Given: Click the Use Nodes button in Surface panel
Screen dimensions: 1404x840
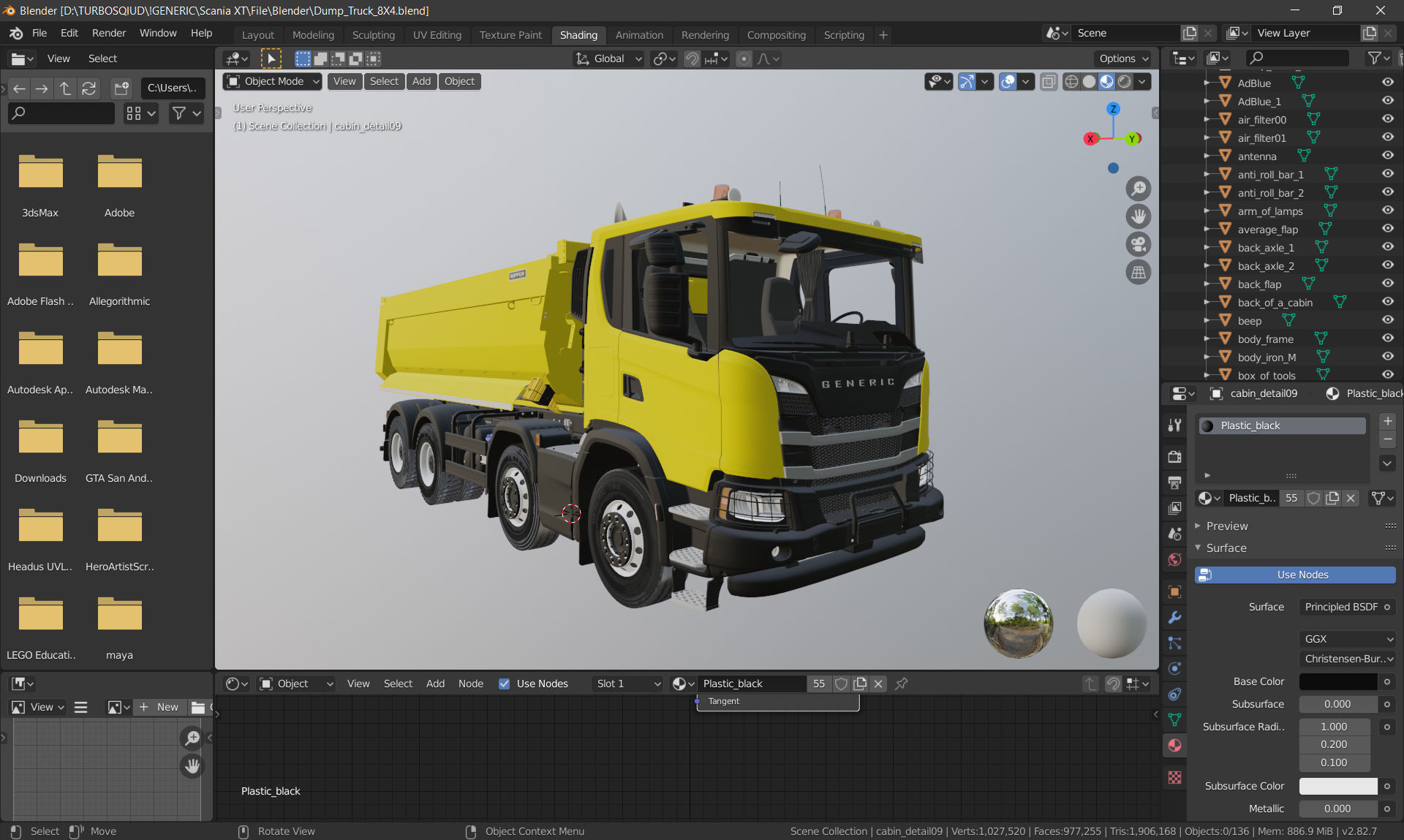Looking at the screenshot, I should 1295,575.
